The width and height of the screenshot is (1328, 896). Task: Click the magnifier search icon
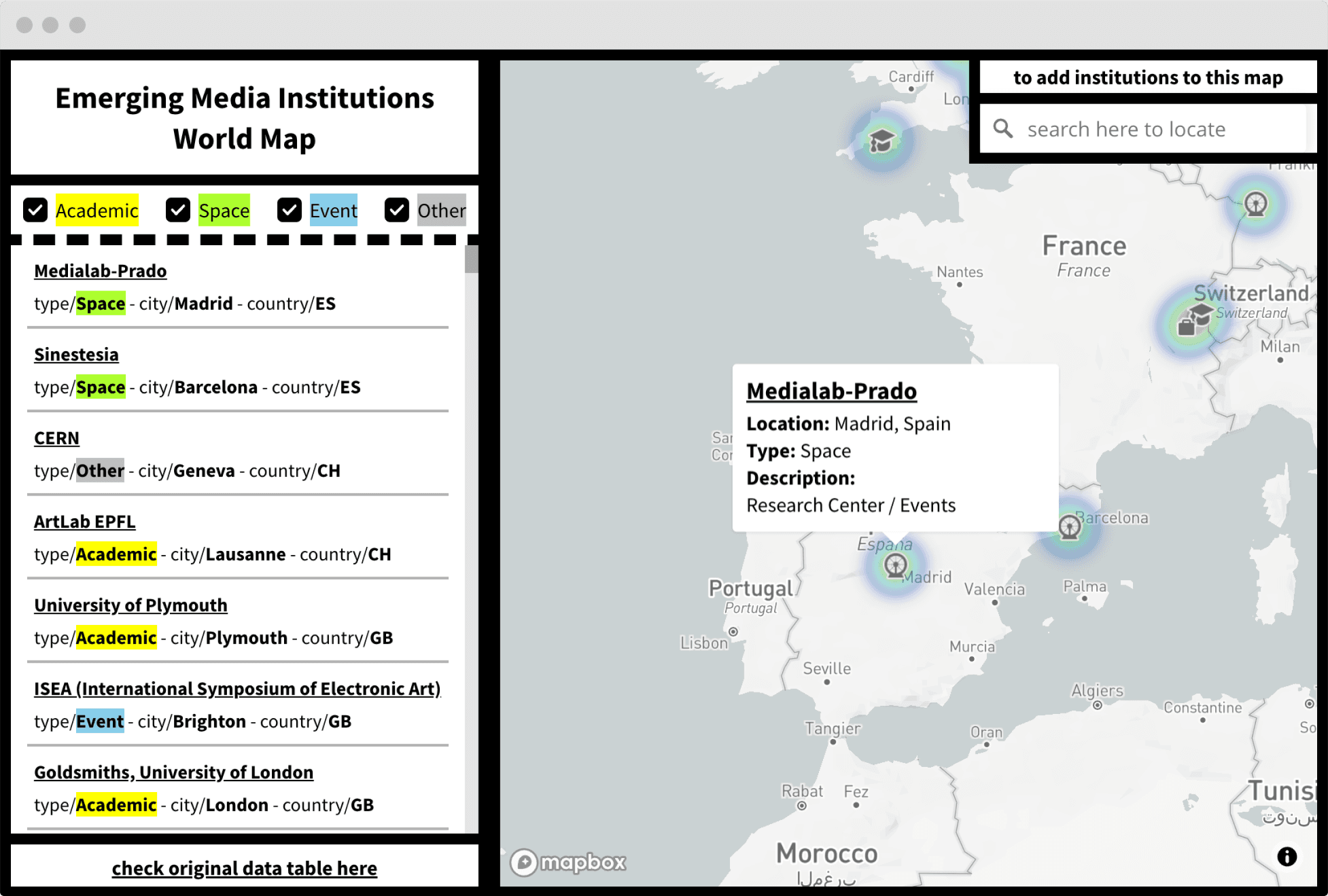1003,128
